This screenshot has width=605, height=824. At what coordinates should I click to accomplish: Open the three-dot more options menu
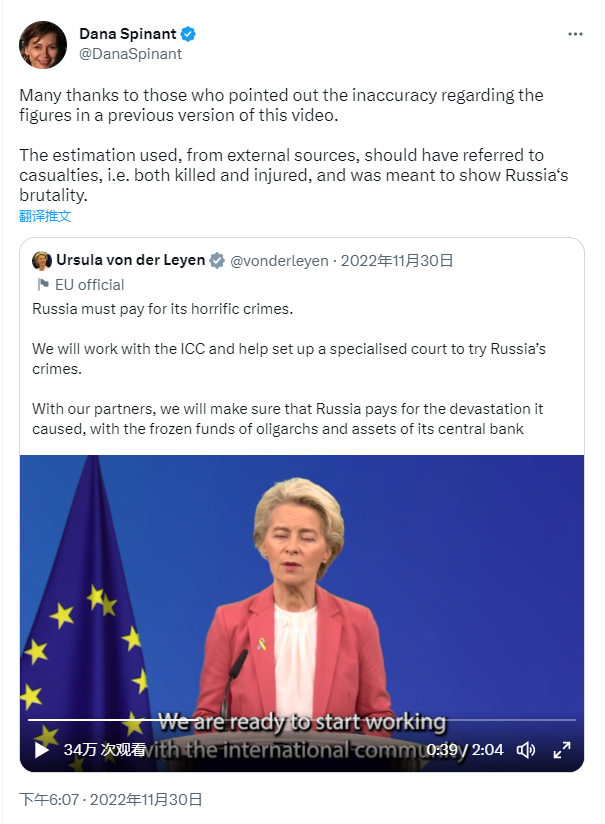(575, 34)
